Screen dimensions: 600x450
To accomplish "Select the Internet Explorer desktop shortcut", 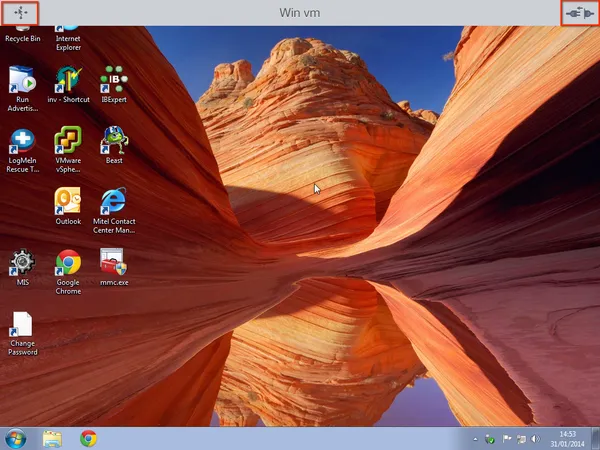I will coord(68,38).
